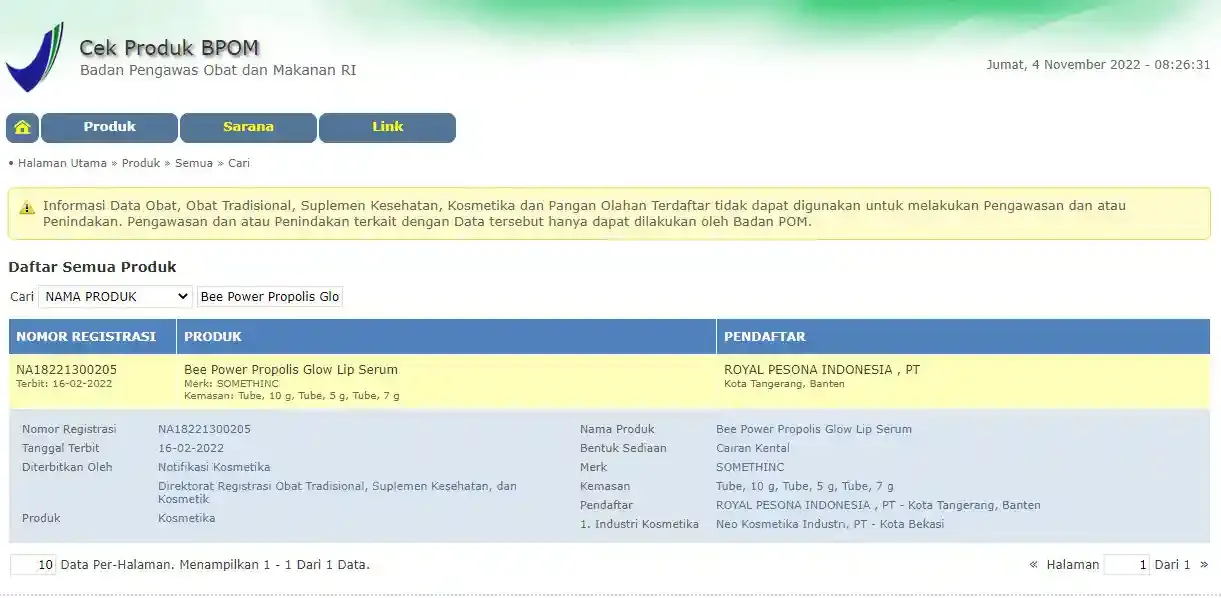
Task: Click 'Notifikasi Kosmetika' detail value
Action: (x=214, y=467)
